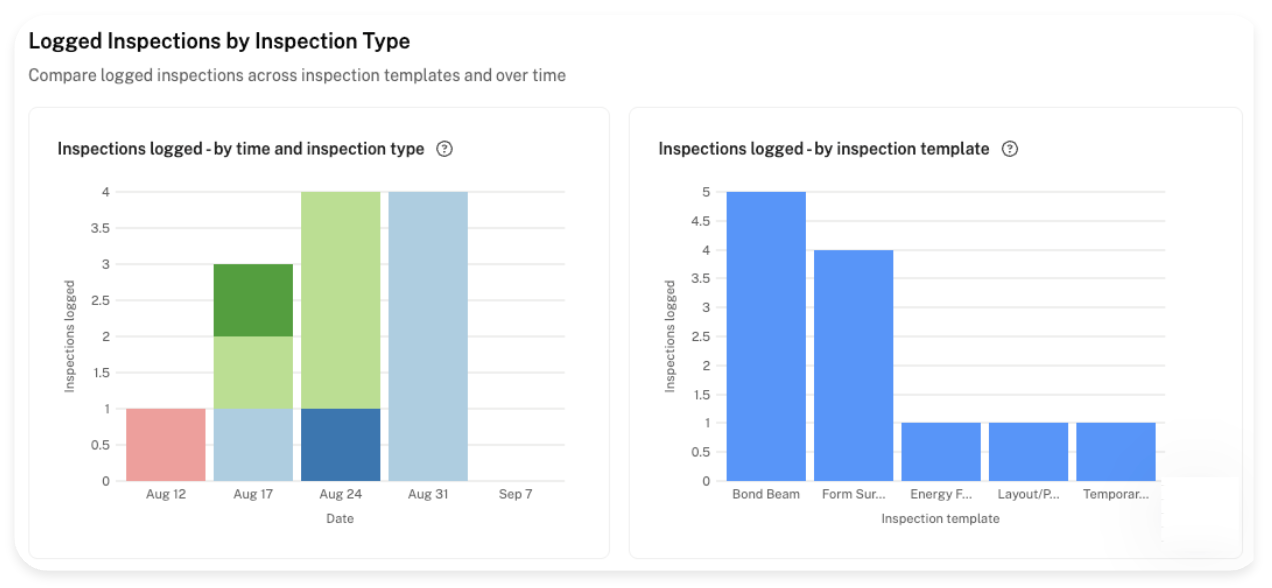Click dark blue segment of Aug 24 bar
Viewport: 1272px width, 588px height.
pos(341,445)
